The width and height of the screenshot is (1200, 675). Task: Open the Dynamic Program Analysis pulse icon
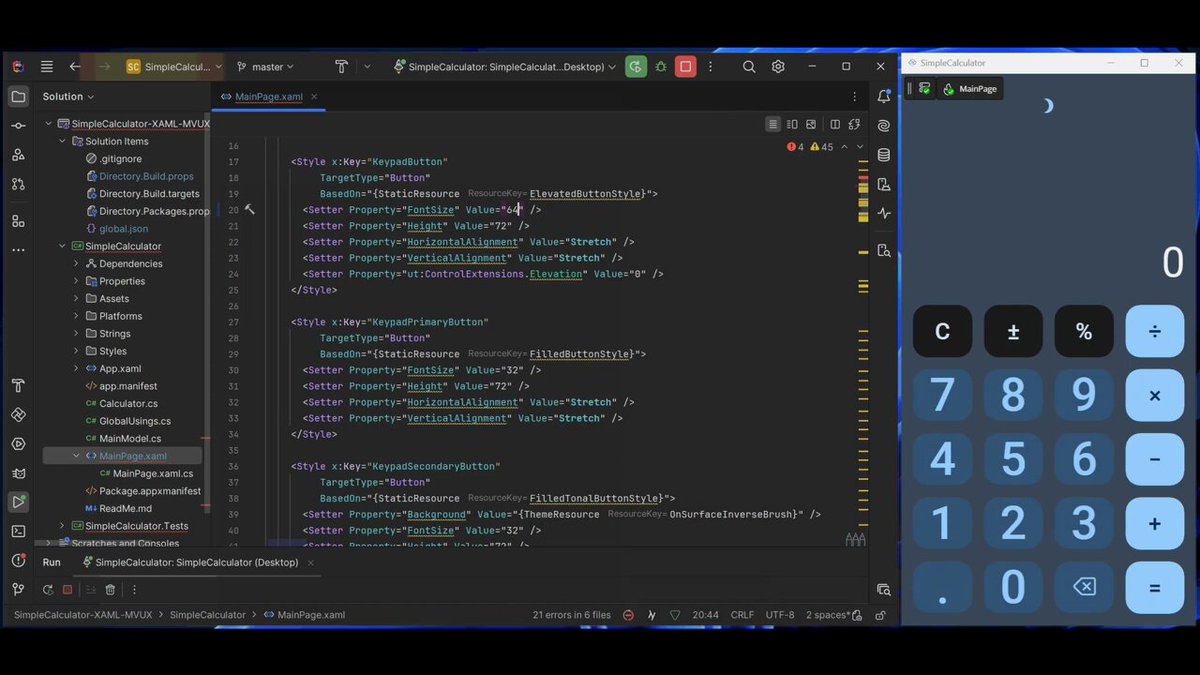[x=884, y=213]
